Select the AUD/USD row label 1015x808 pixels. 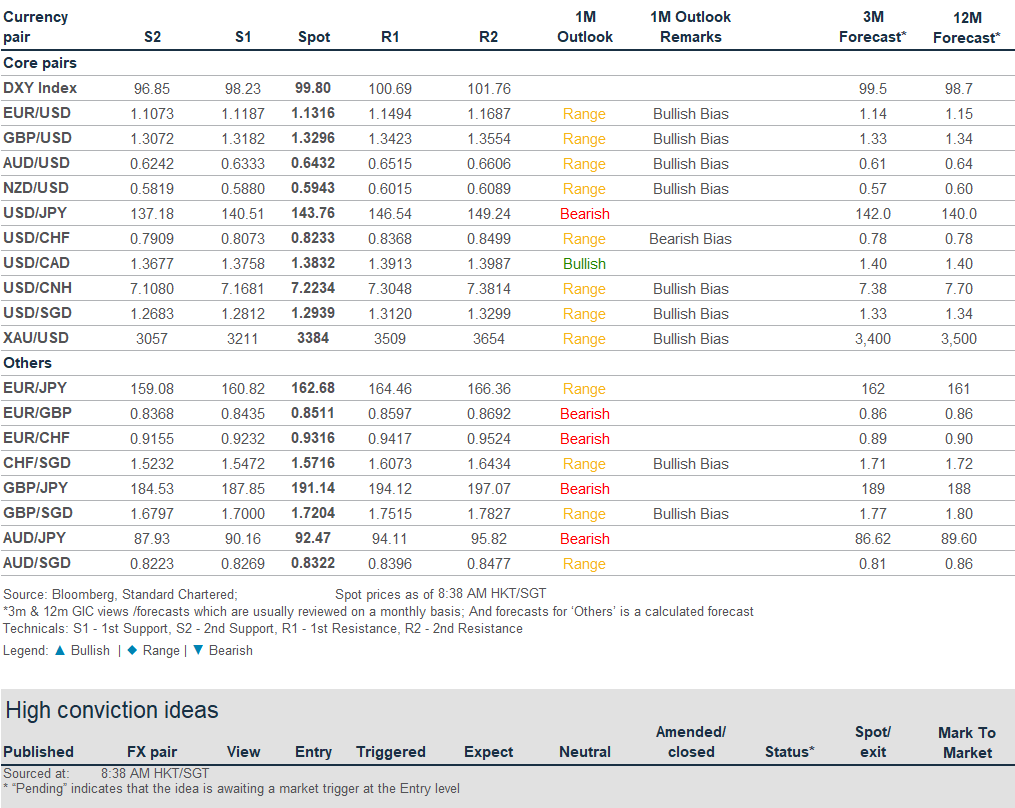click(x=36, y=163)
